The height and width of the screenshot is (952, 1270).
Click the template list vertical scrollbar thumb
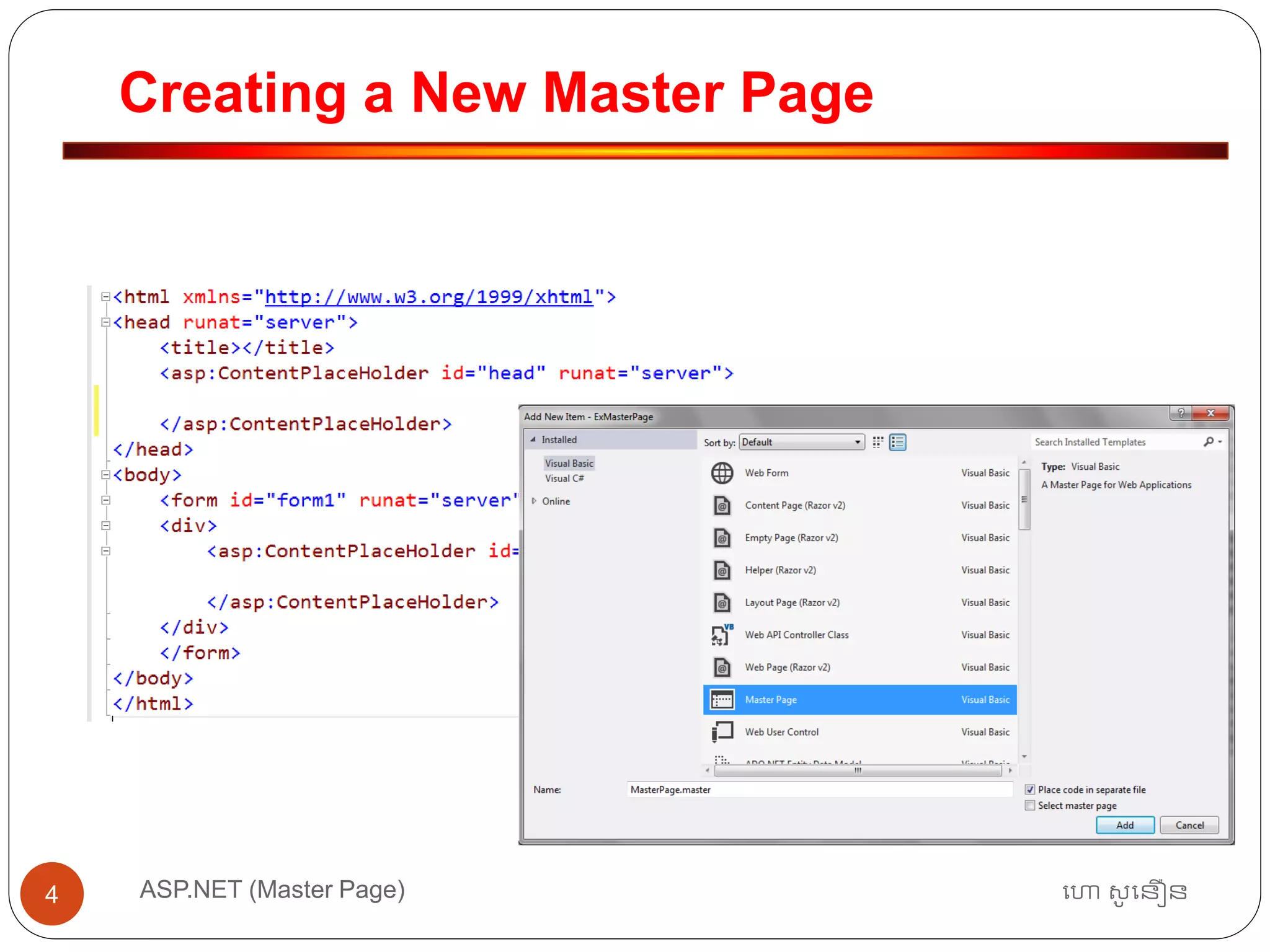click(1024, 500)
